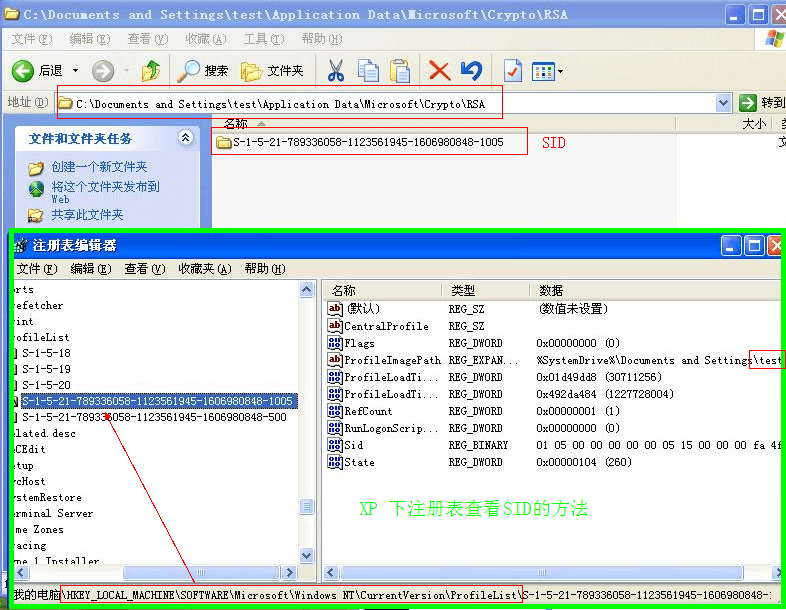The image size is (786, 610).
Task: Toggle the Folders (文件夹) pane button
Action: [272, 71]
